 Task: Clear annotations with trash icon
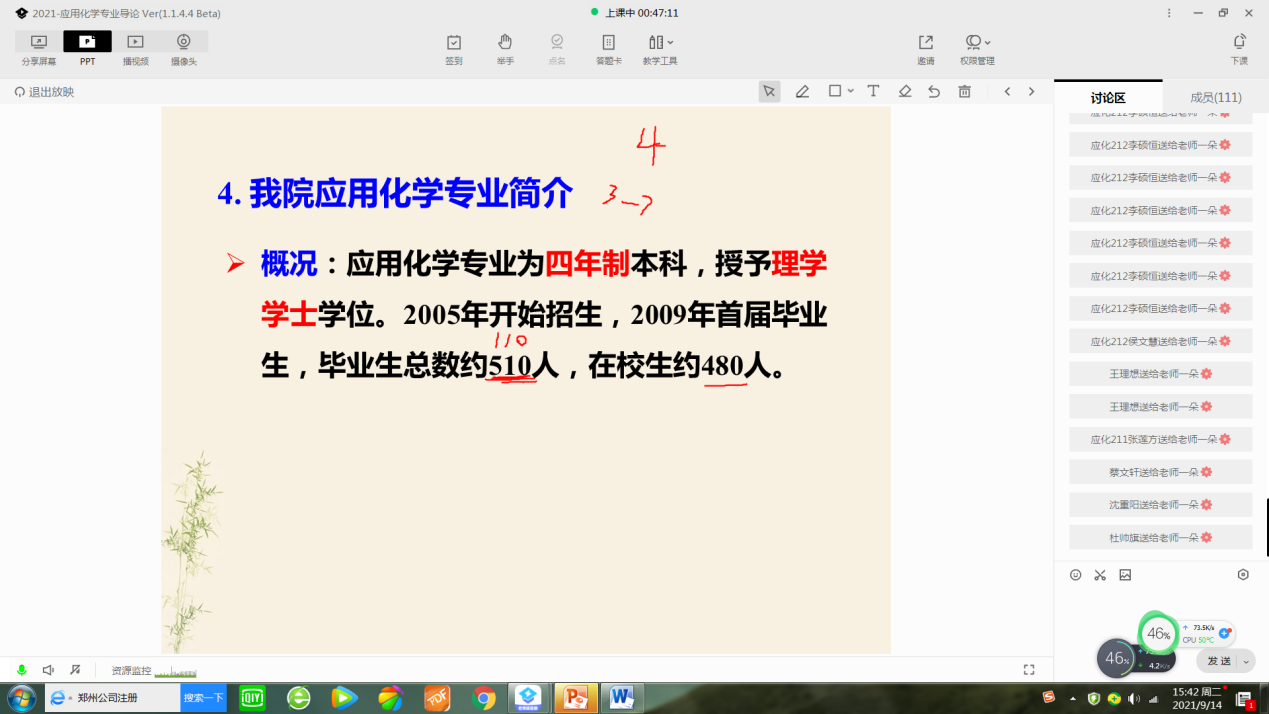(x=964, y=91)
